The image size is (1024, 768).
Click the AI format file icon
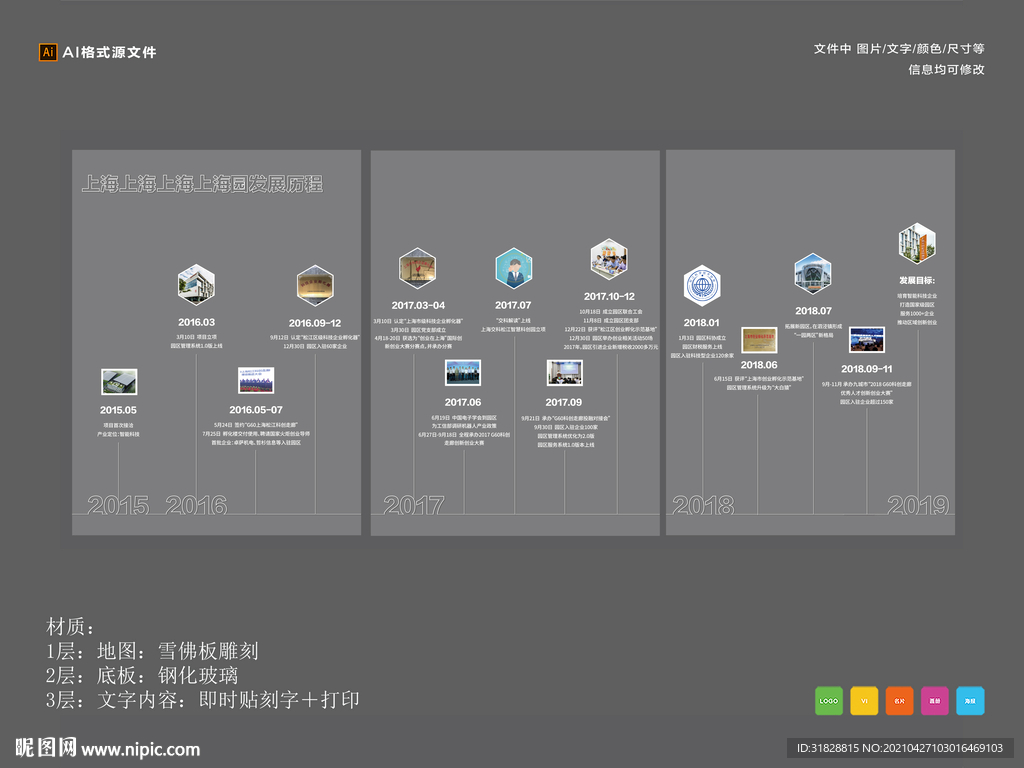pos(47,50)
